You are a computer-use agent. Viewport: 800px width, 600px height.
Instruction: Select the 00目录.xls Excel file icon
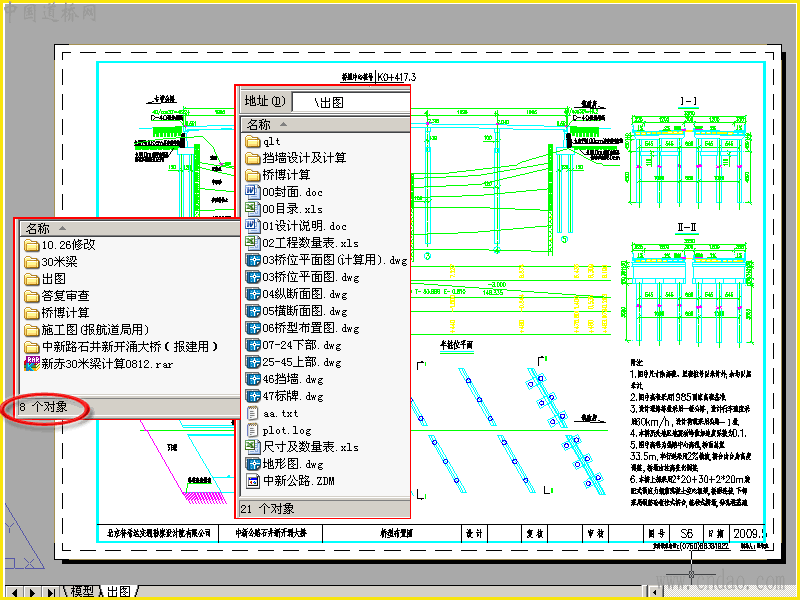(x=253, y=209)
